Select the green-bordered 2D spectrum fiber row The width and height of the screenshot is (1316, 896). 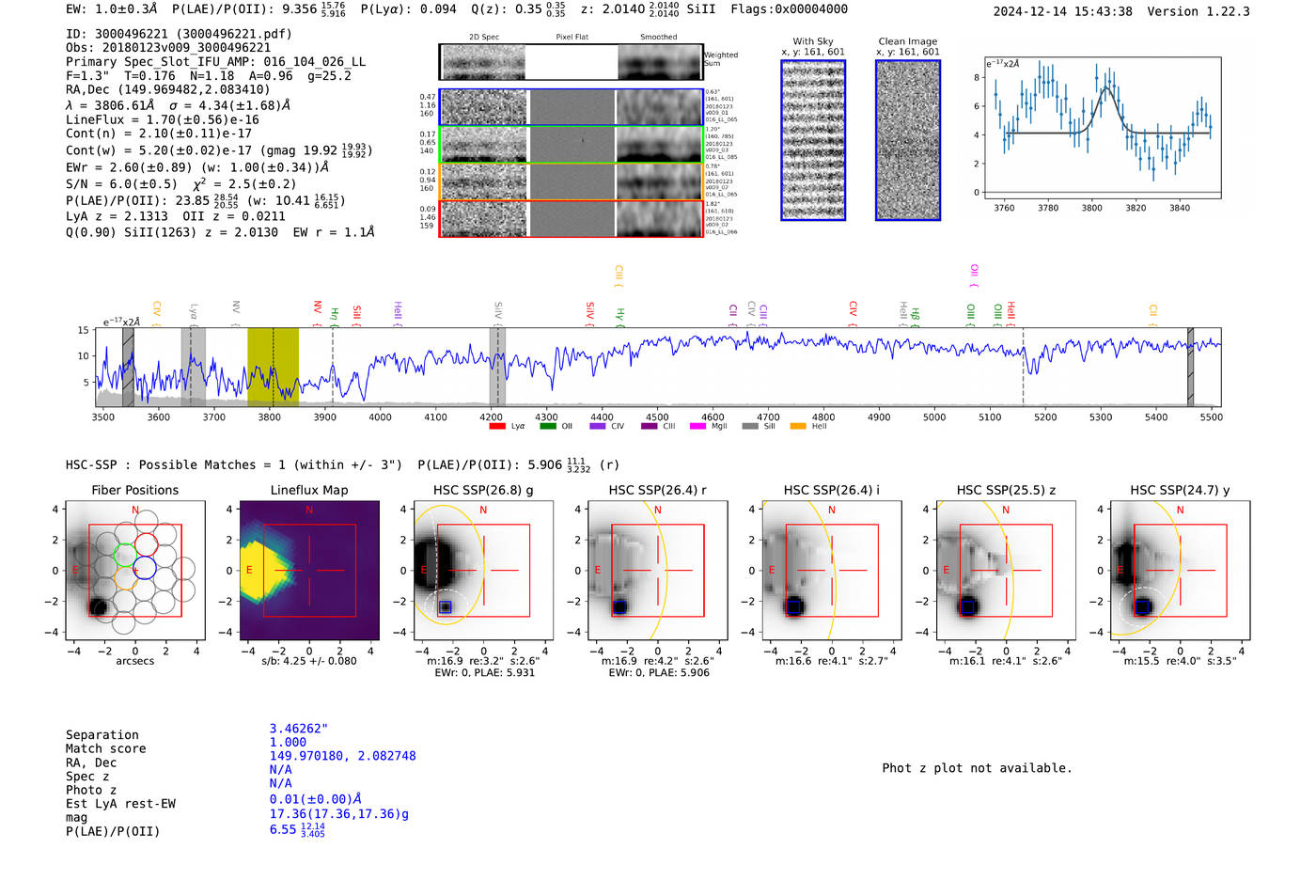[x=572, y=144]
